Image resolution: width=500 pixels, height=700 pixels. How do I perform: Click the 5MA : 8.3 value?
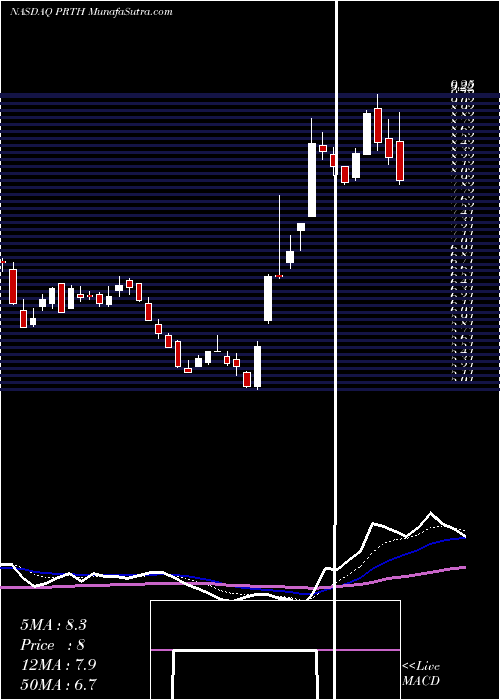(x=54, y=625)
